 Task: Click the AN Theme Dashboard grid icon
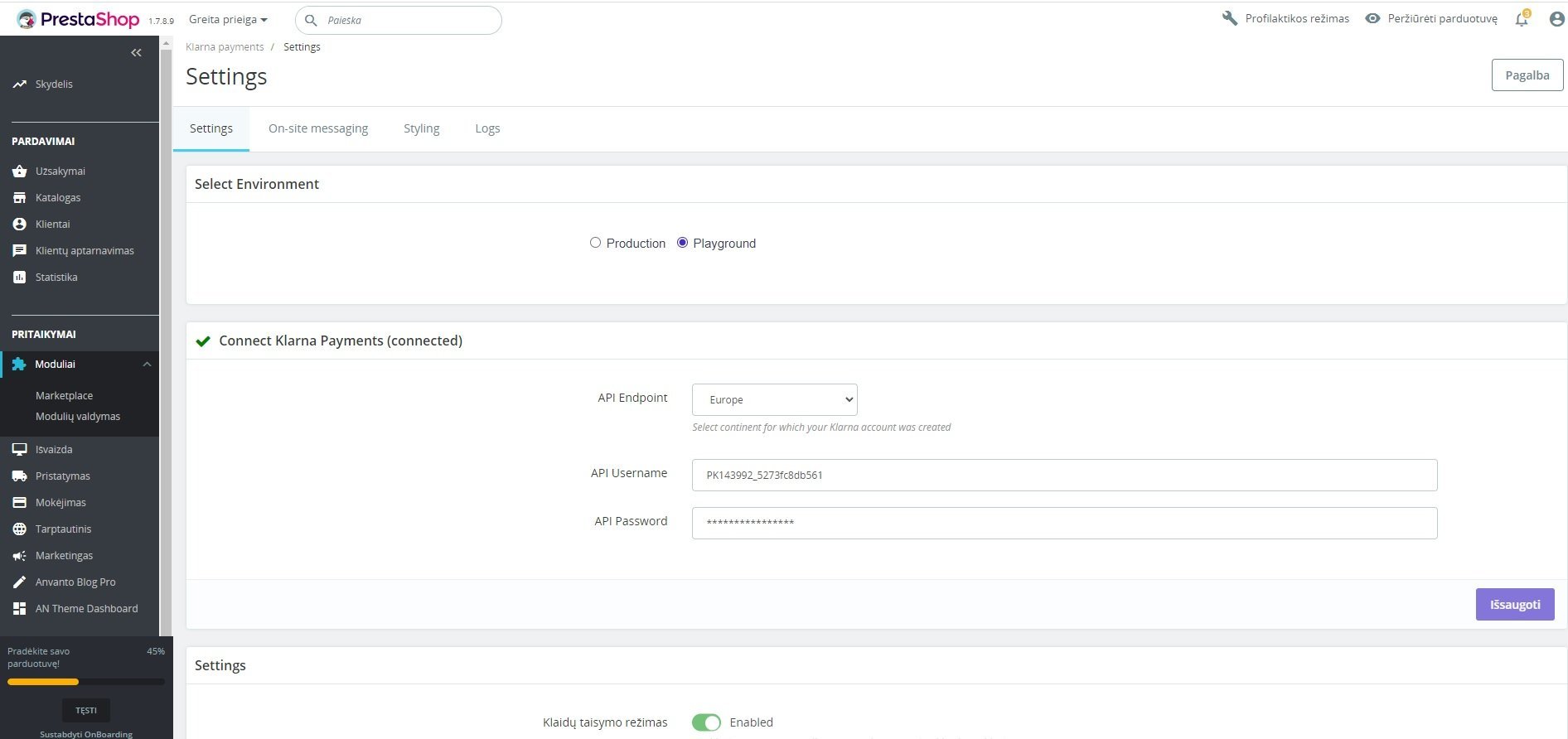[x=20, y=609]
